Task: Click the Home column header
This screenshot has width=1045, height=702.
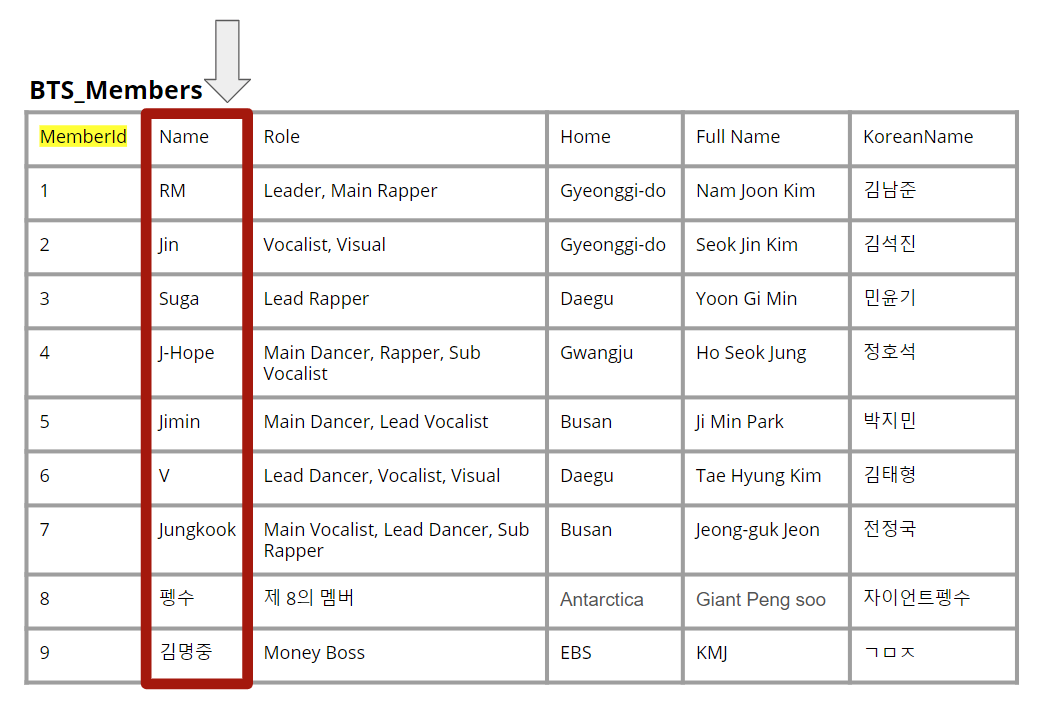Action: (585, 137)
